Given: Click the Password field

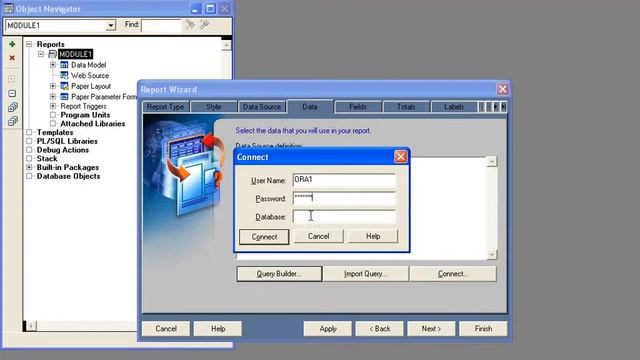Looking at the screenshot, I should click(x=344, y=198).
